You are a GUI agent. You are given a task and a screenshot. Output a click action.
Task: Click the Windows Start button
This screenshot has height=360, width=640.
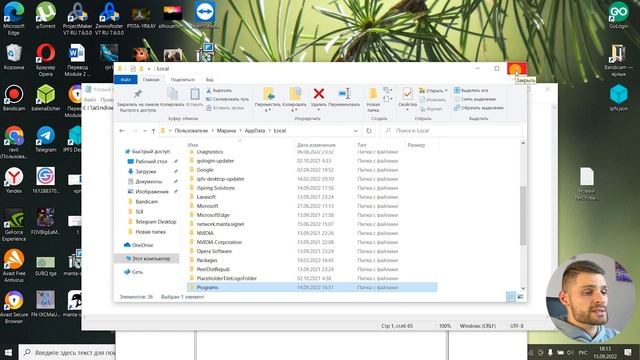pos(9,352)
